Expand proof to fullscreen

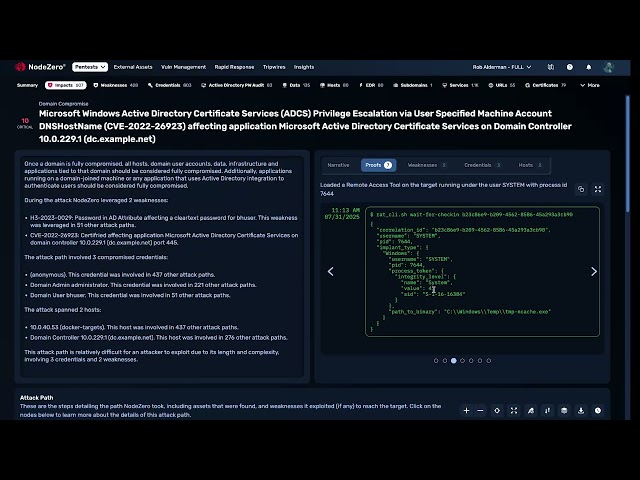(x=598, y=189)
